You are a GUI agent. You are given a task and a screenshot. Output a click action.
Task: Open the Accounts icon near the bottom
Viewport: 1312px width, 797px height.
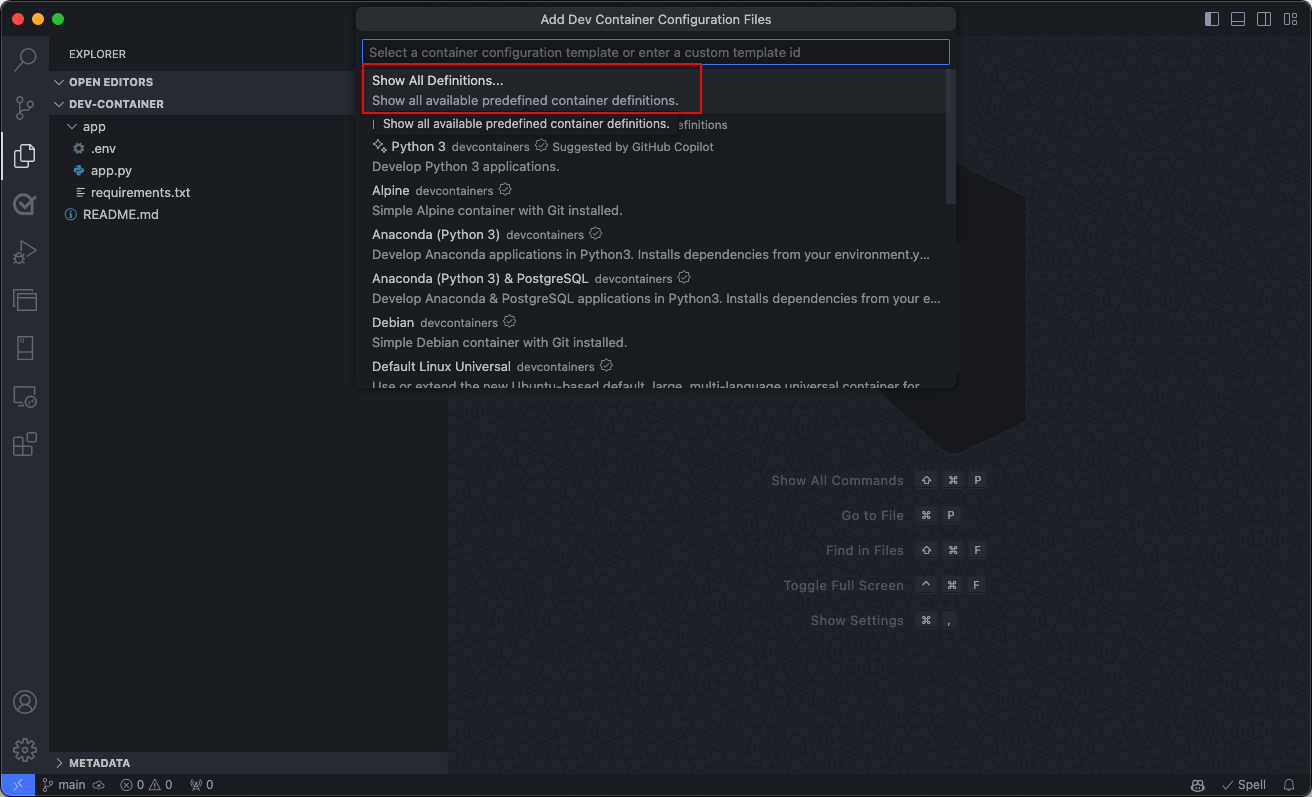point(25,702)
